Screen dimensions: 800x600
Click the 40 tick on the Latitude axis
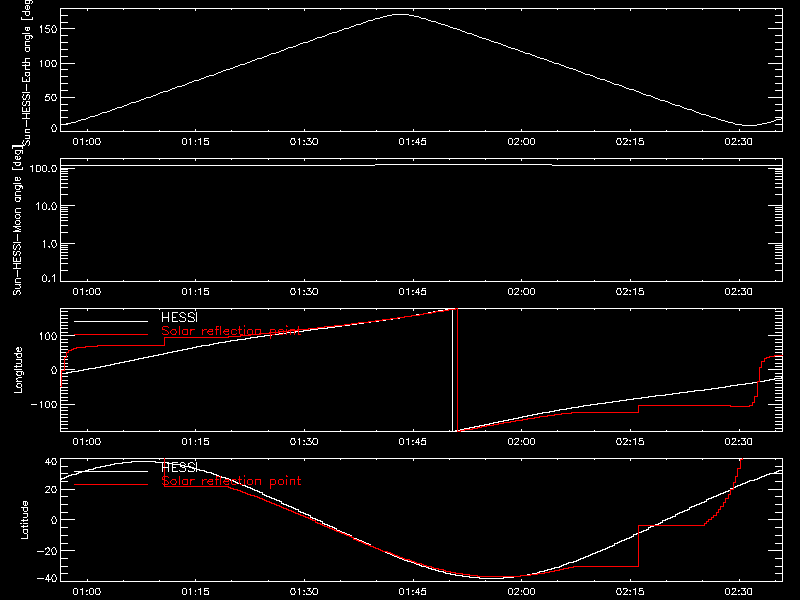(51, 462)
